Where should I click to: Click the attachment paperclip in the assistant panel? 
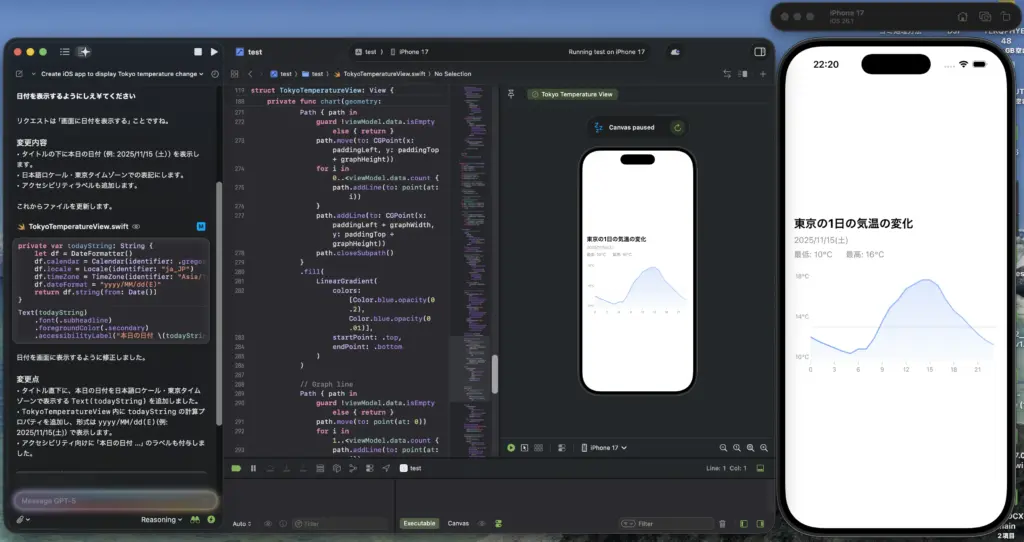(x=21, y=520)
